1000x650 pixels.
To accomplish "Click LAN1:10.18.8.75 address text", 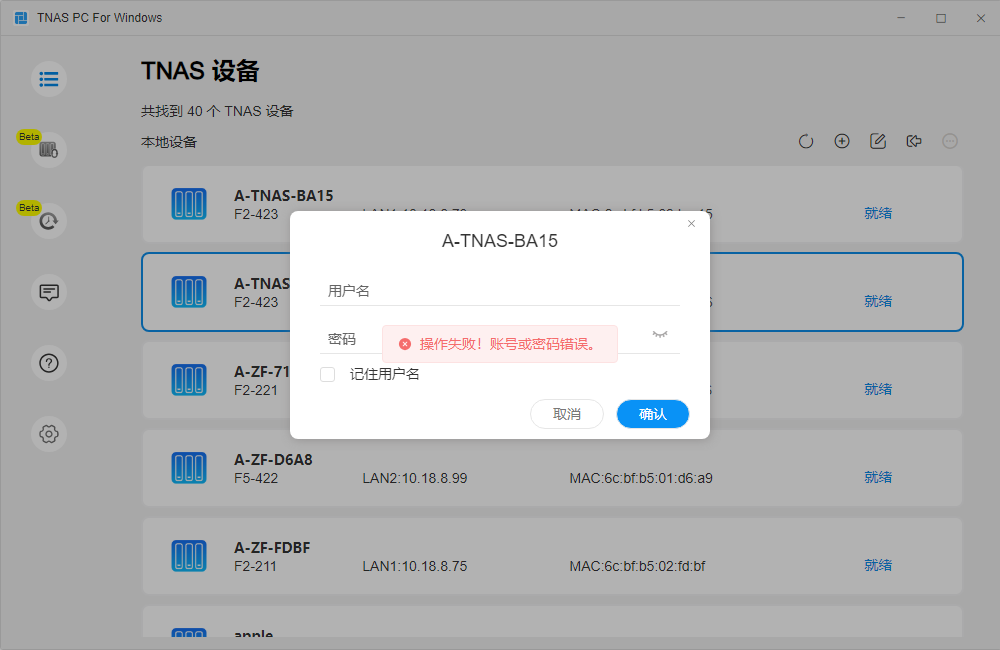I will point(415,566).
